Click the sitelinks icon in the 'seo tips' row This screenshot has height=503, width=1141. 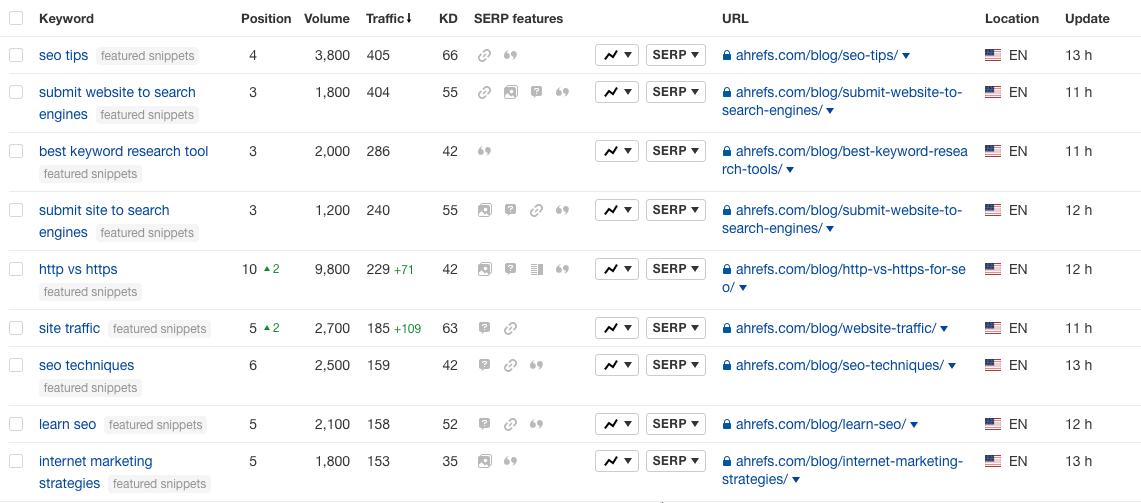tap(485, 55)
